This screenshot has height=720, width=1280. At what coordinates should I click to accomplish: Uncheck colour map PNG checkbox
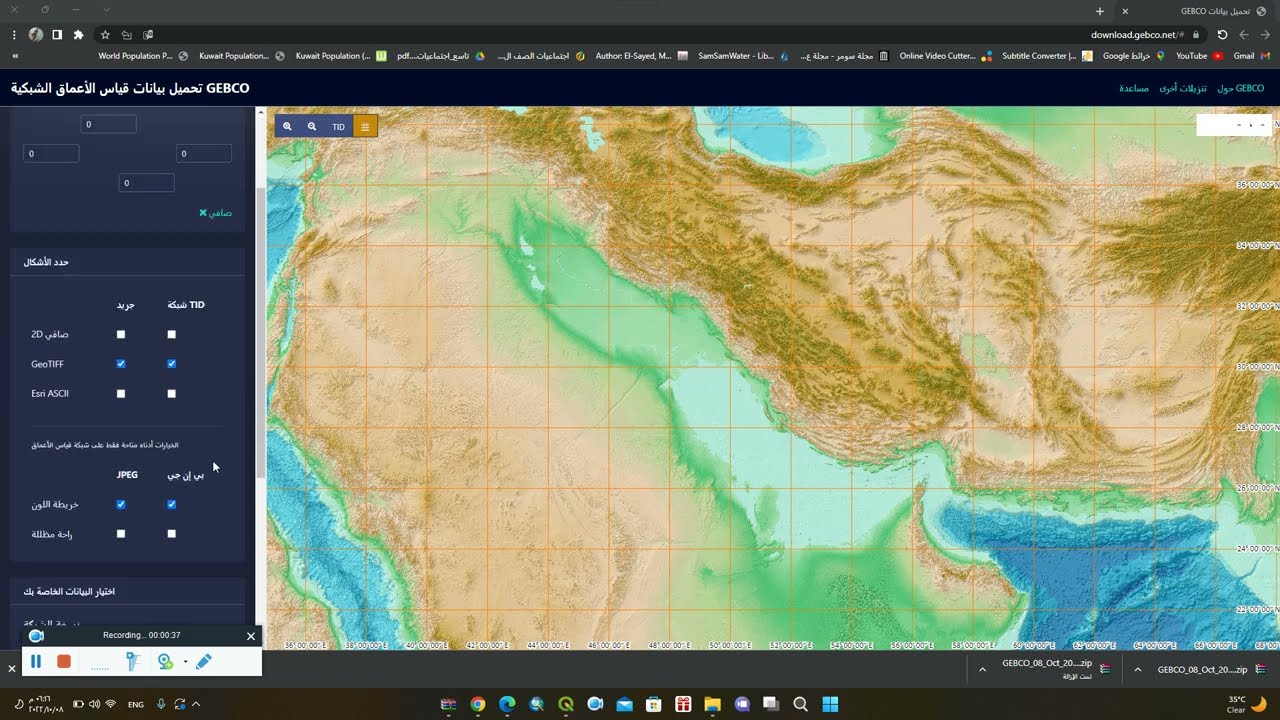[171, 504]
